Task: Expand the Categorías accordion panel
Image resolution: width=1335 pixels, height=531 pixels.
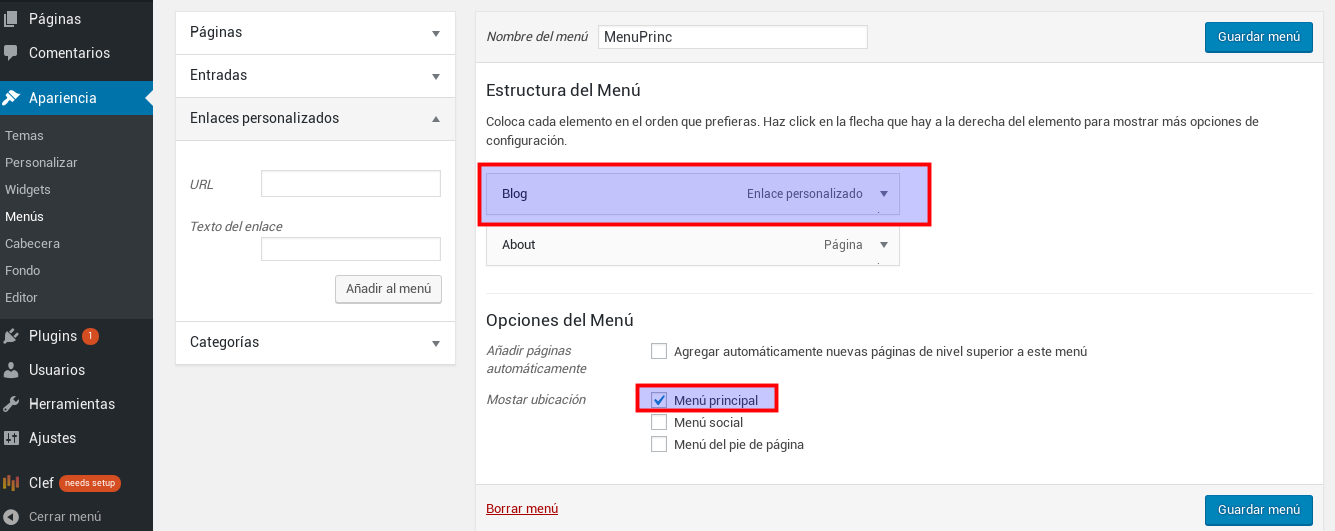Action: 435,343
